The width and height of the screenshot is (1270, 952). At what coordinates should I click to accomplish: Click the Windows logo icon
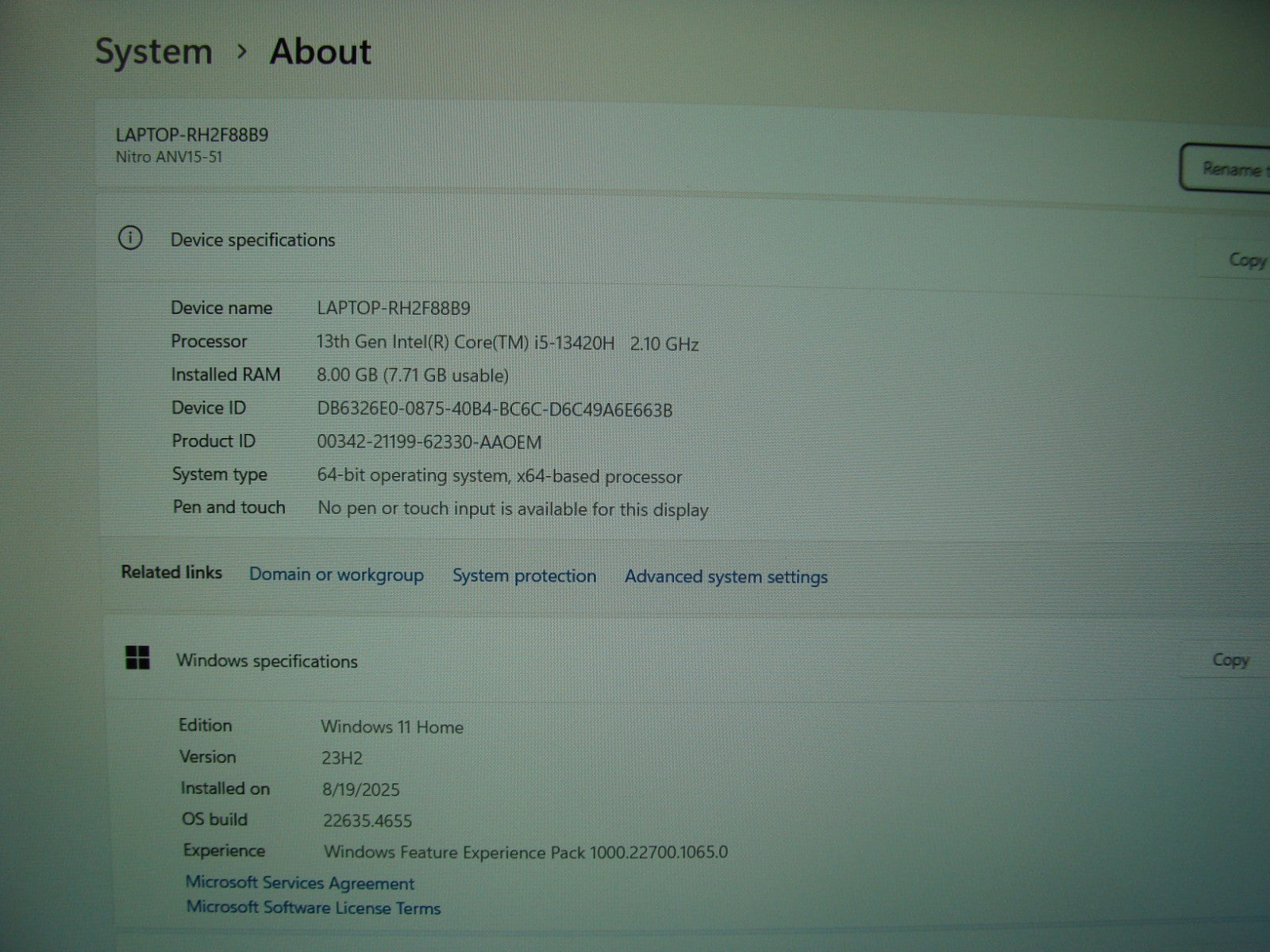point(137,658)
